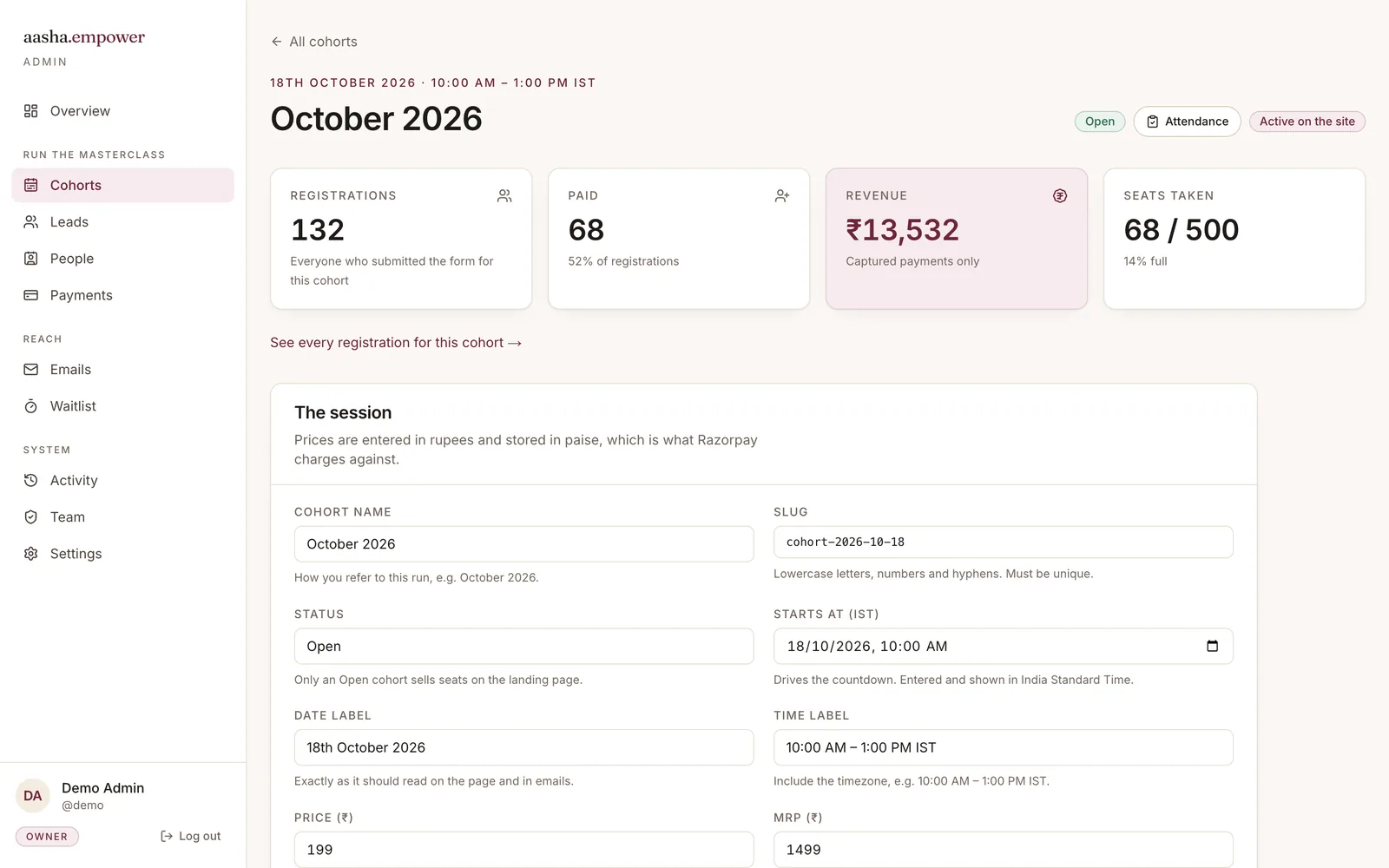Click the rupee icon on Revenue card

point(1060,196)
